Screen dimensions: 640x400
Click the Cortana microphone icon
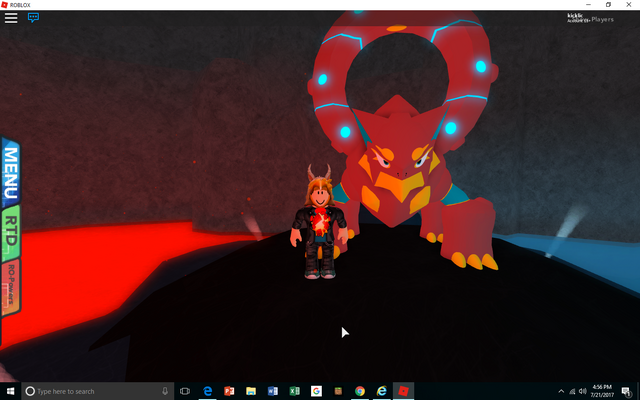click(x=165, y=391)
